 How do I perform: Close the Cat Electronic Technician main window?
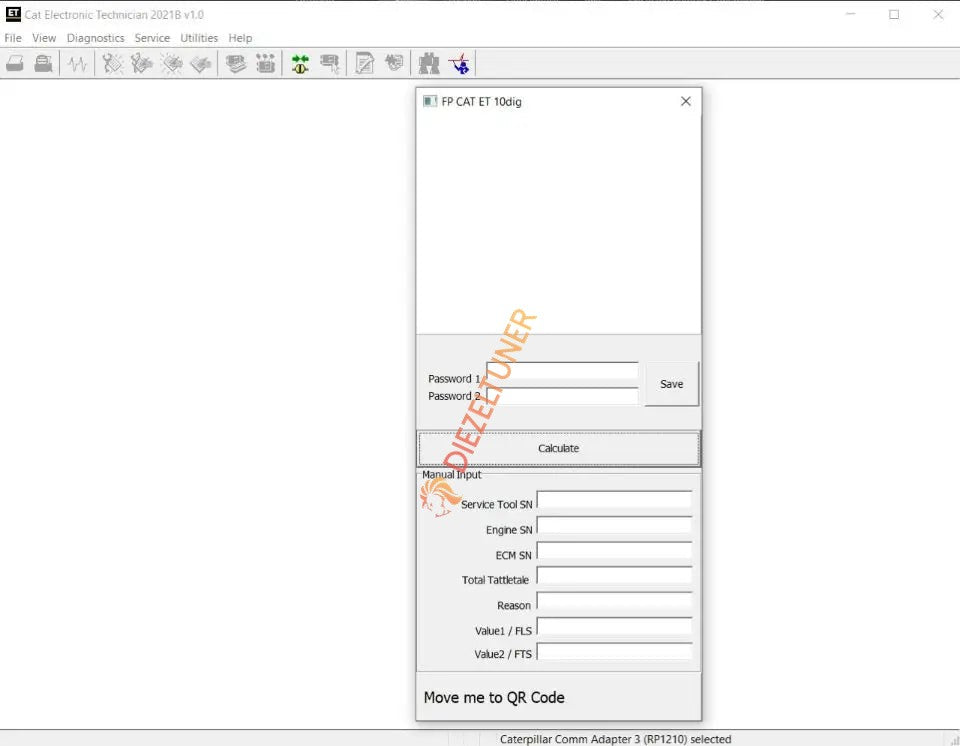point(938,14)
